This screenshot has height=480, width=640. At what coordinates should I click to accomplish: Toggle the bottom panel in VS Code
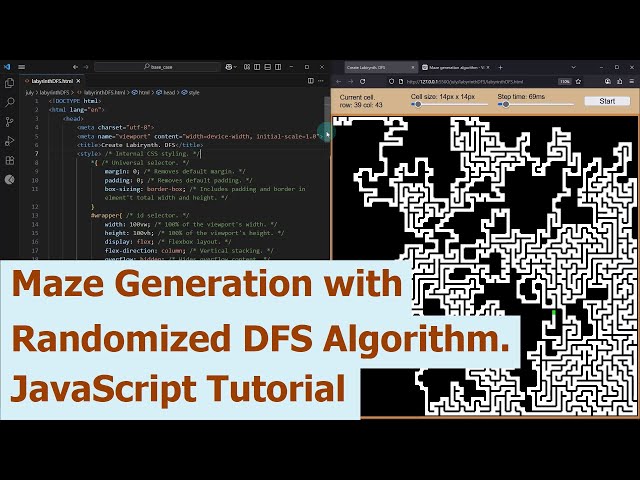(268, 67)
